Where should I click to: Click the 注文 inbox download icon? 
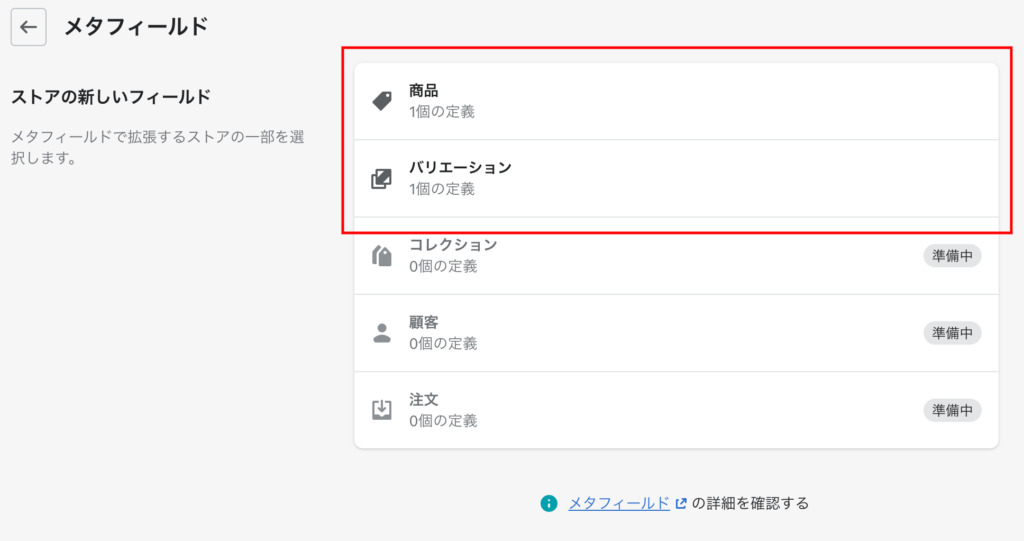(382, 410)
